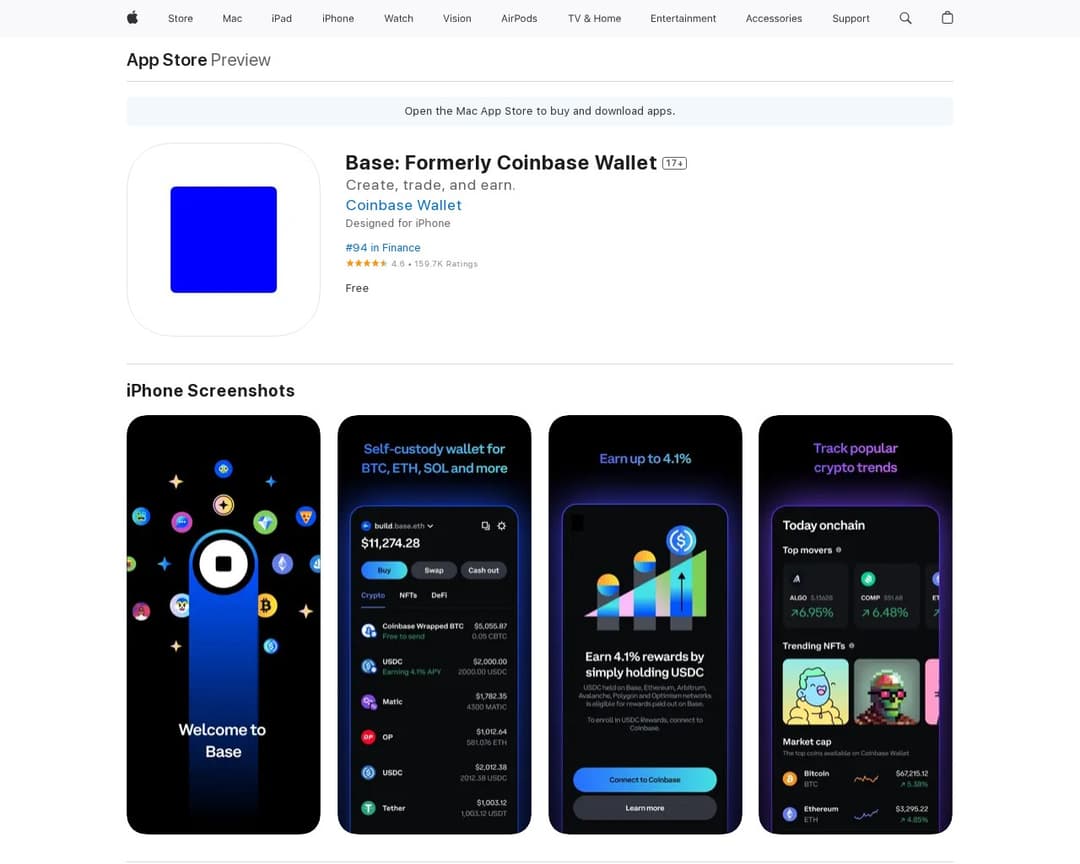This screenshot has height=864, width=1080.
Task: Open the Welcome to Base screenshot
Action: point(223,624)
